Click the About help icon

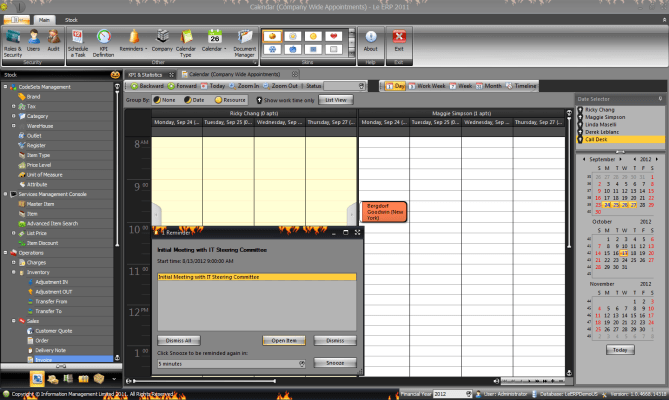click(370, 40)
